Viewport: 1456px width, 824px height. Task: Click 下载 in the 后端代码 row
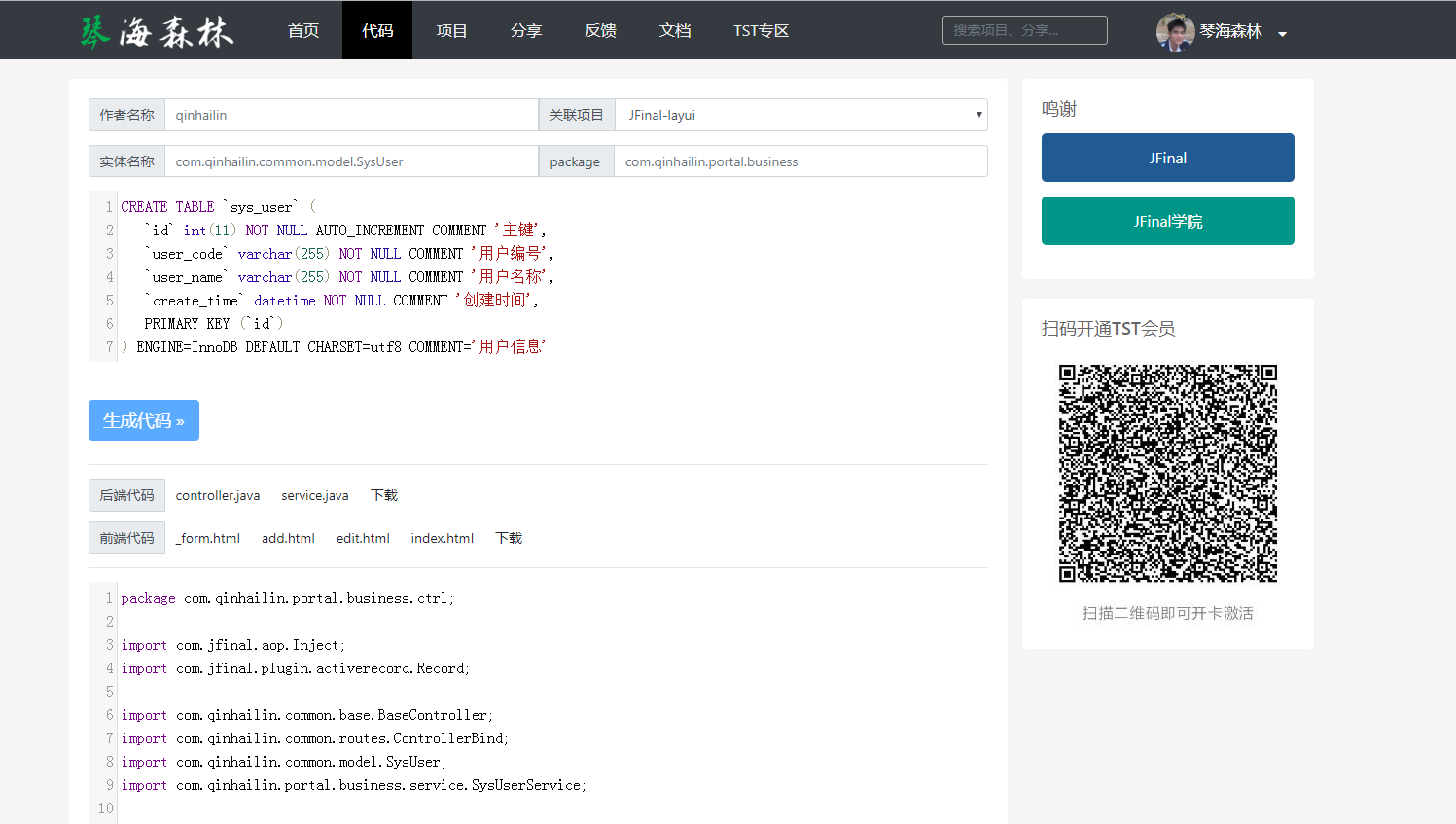coord(384,495)
